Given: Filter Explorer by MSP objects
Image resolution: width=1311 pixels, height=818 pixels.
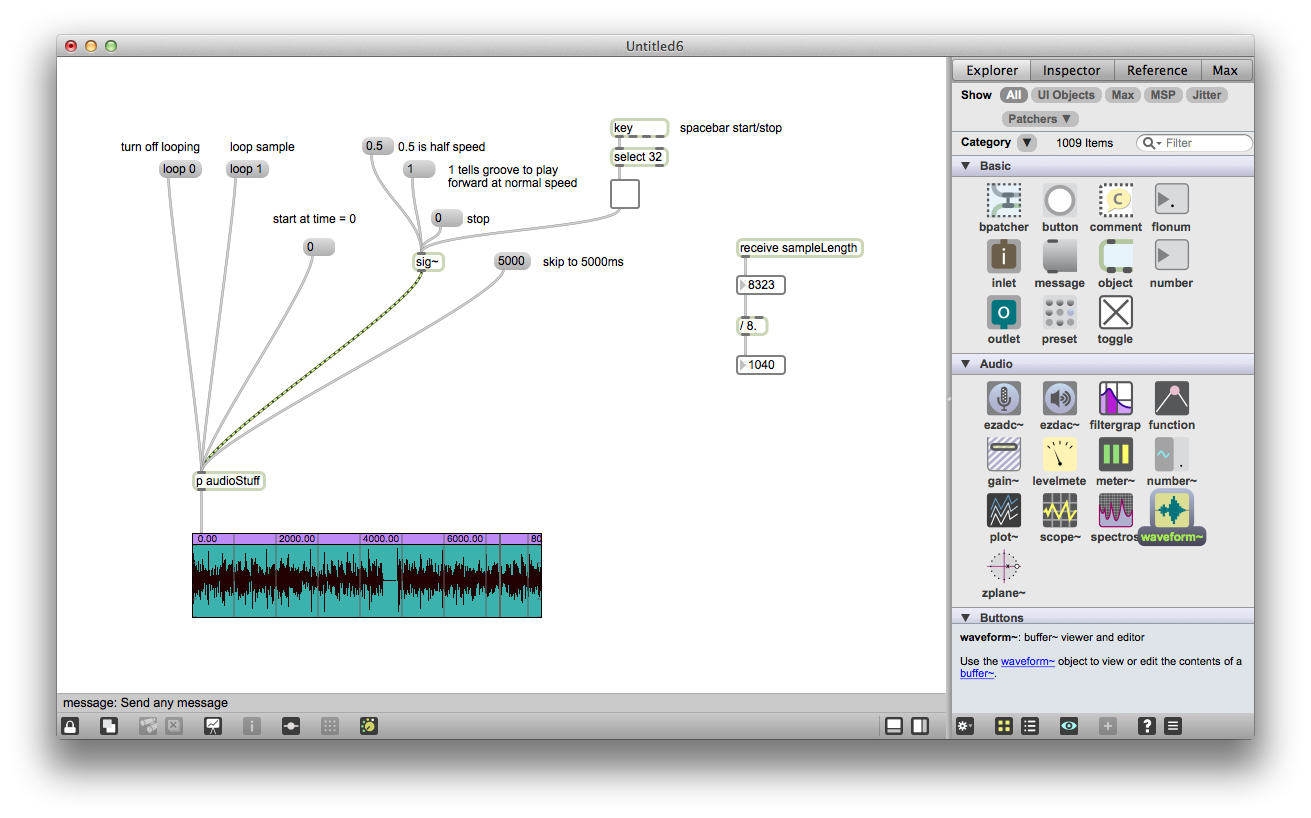Looking at the screenshot, I should coord(1163,95).
